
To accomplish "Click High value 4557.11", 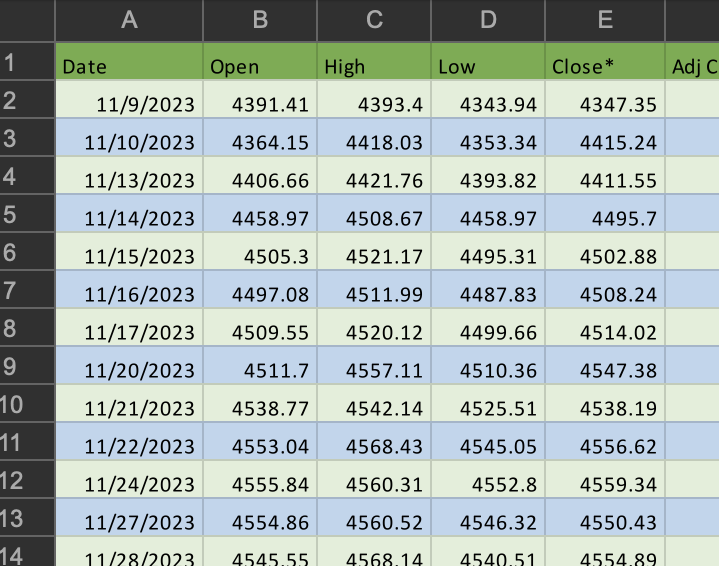I will coord(374,366).
